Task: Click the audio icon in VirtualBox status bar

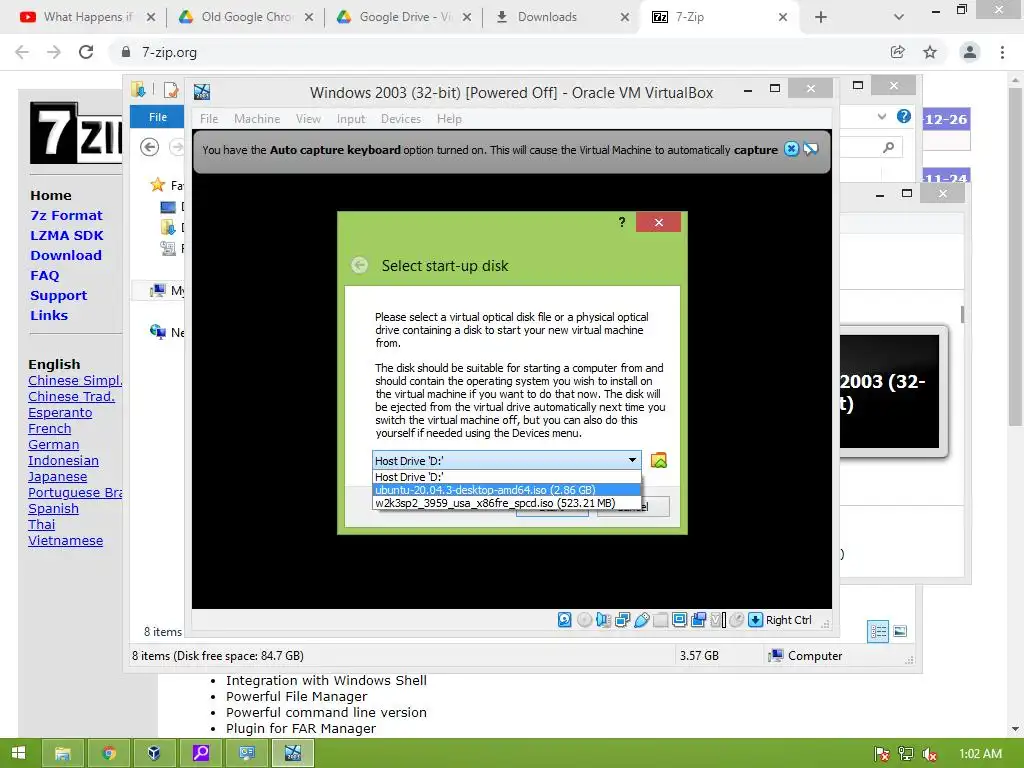Action: point(603,620)
